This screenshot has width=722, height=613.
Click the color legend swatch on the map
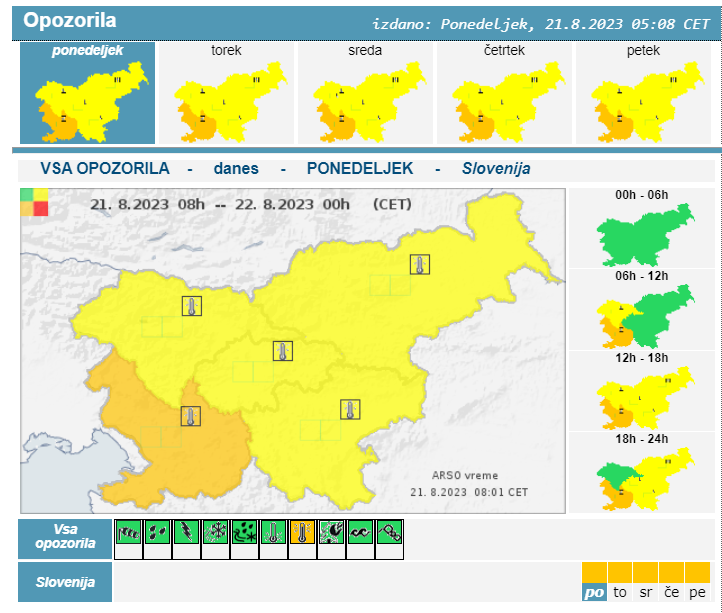coord(33,201)
